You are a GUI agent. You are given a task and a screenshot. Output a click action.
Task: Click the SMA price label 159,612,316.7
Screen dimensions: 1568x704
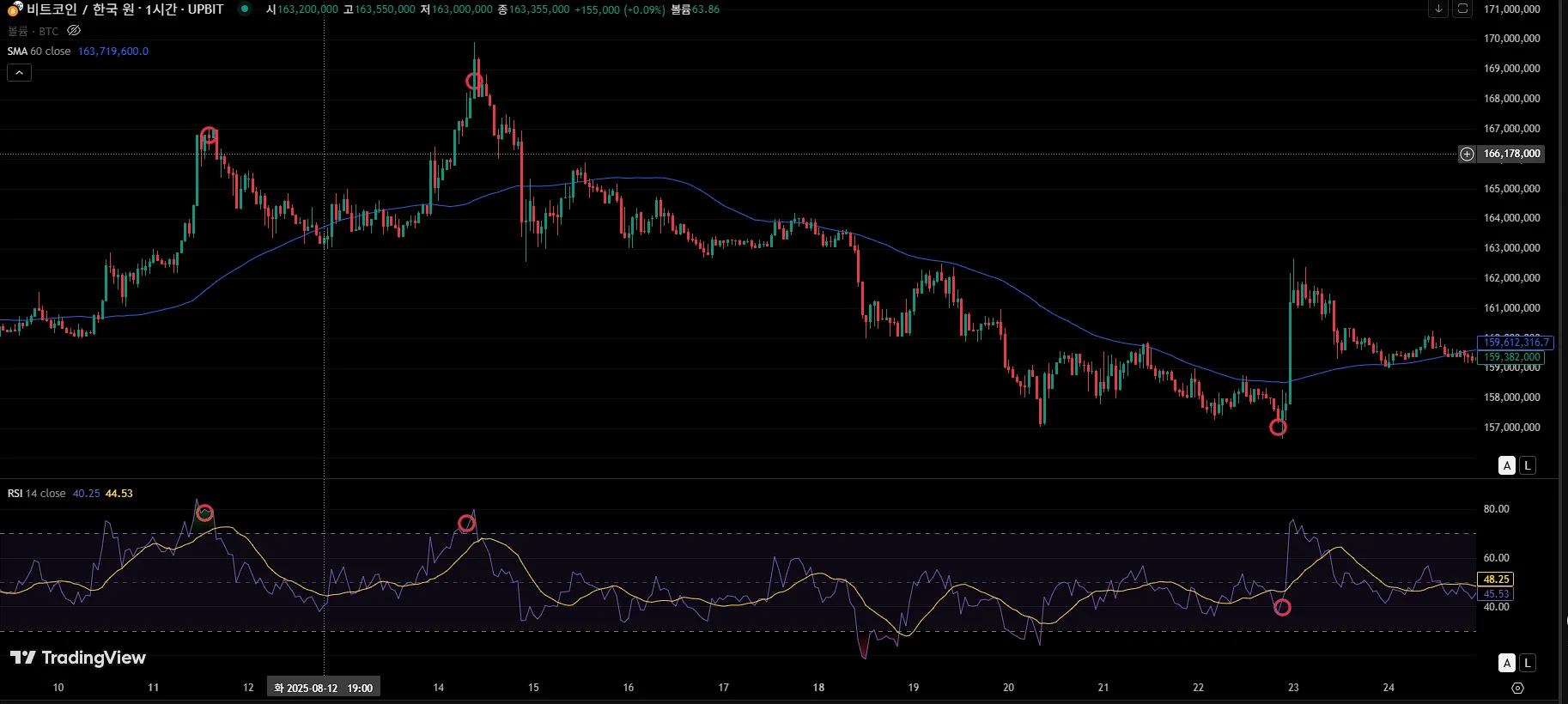point(1516,342)
